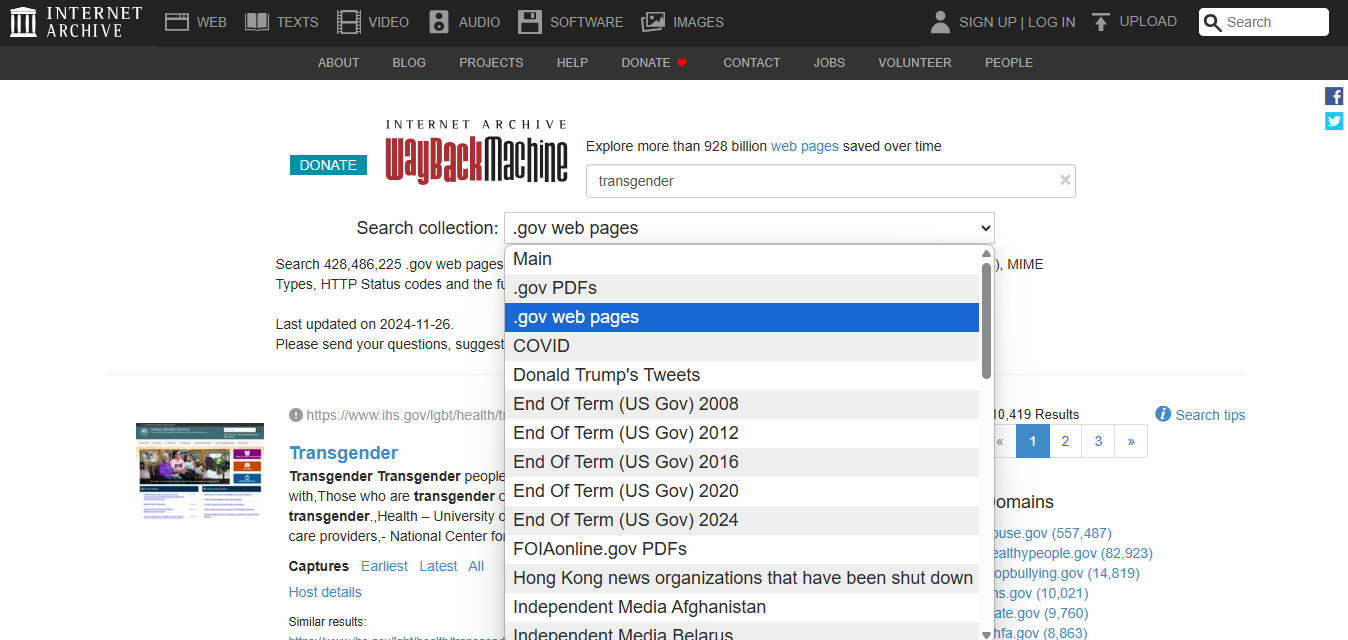Toggle the Search collection dropdown box
The image size is (1348, 640).
749,228
